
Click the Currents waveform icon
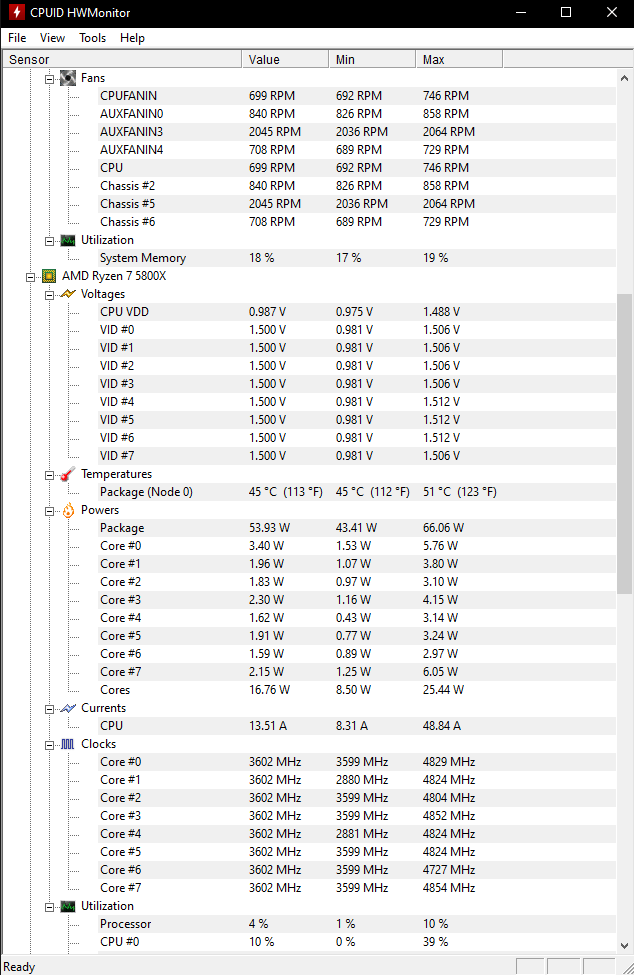click(68, 708)
